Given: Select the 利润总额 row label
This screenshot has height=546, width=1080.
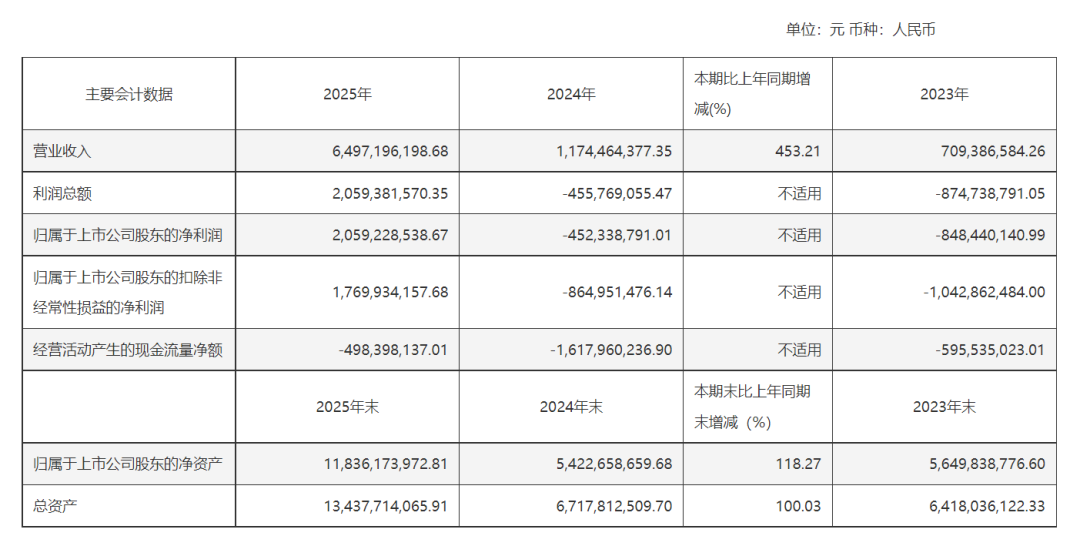Looking at the screenshot, I should click(x=62, y=193).
